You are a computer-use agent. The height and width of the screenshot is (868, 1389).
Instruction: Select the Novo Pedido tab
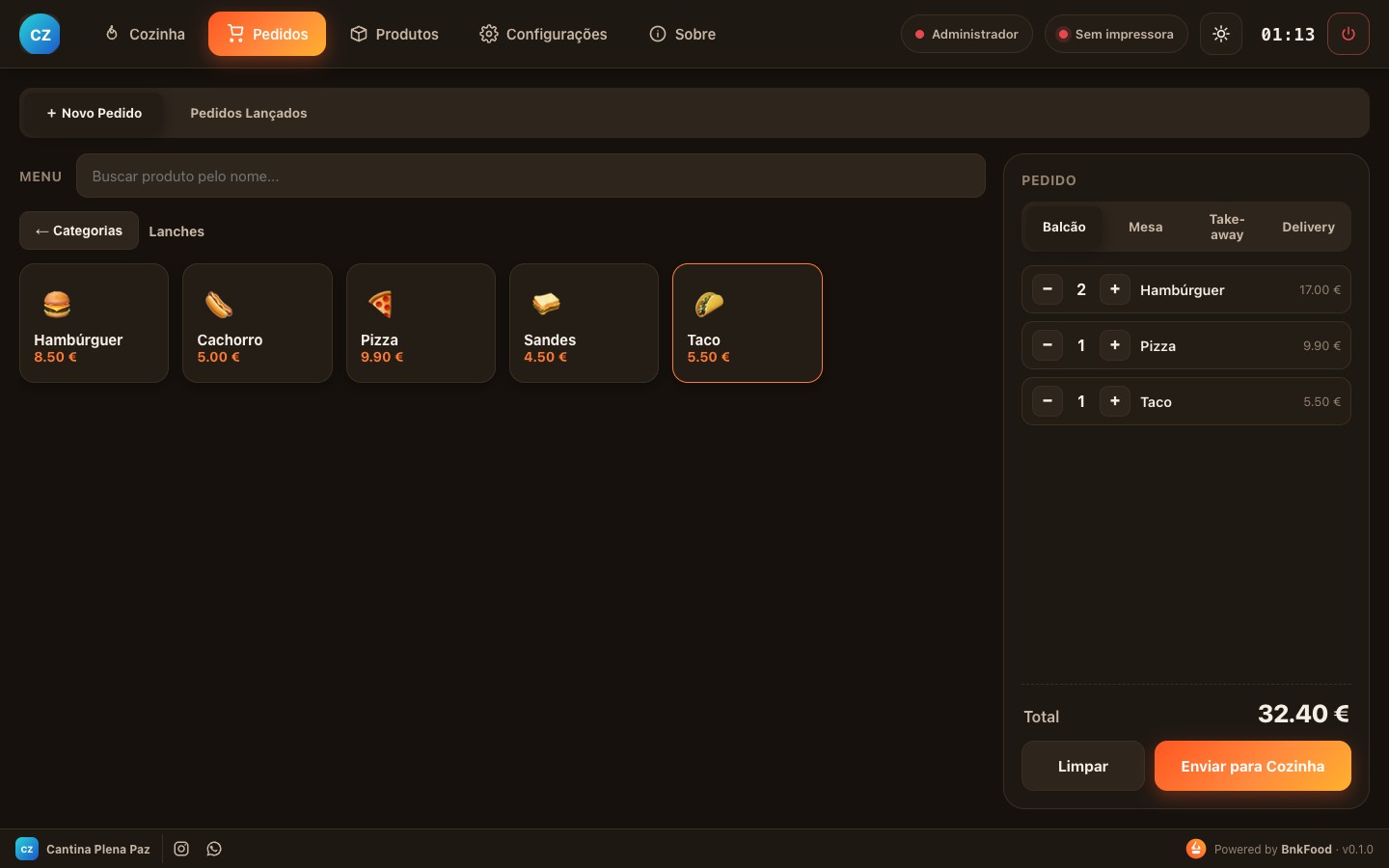tap(95, 113)
